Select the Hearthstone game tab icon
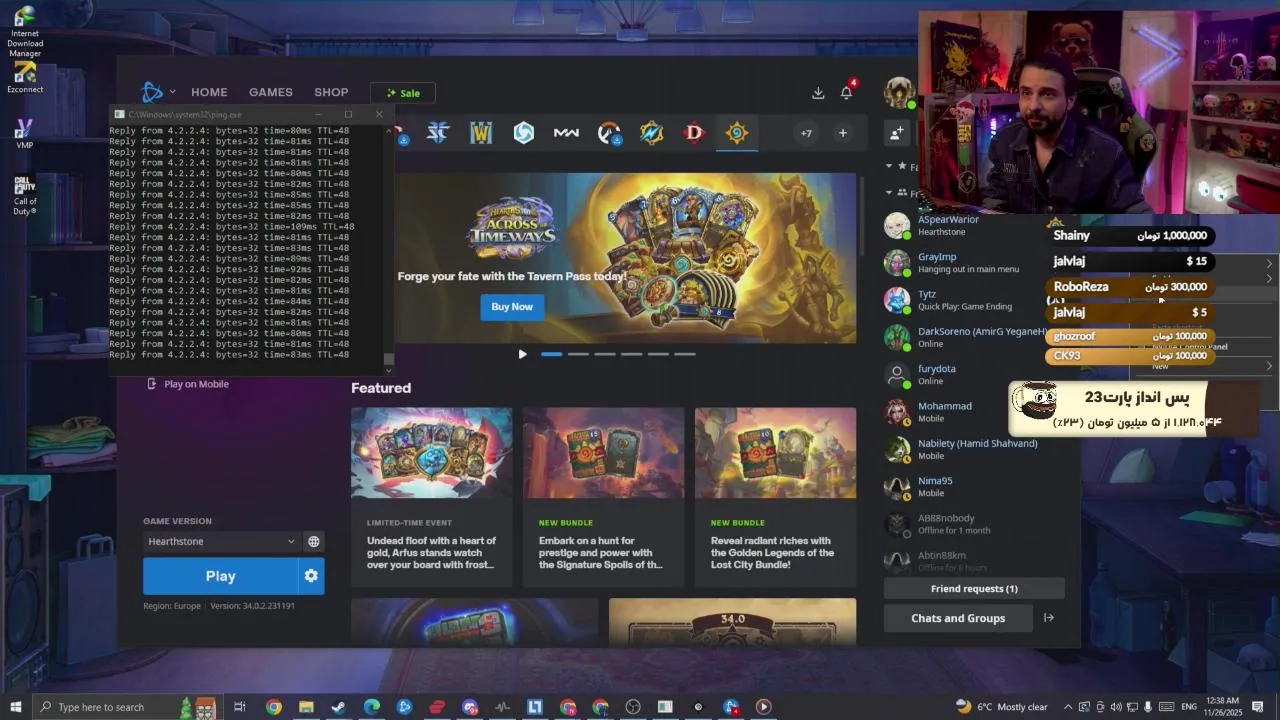The width and height of the screenshot is (1280, 720). pyautogui.click(x=737, y=133)
